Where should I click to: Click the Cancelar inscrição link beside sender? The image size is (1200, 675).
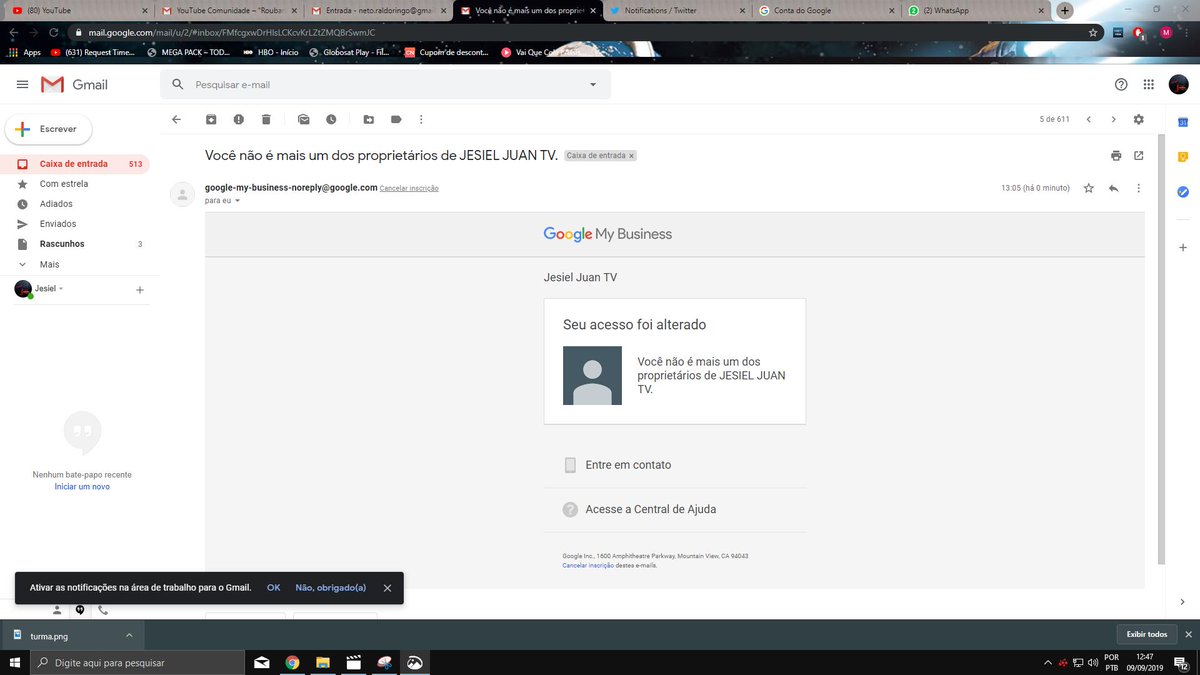coord(409,188)
